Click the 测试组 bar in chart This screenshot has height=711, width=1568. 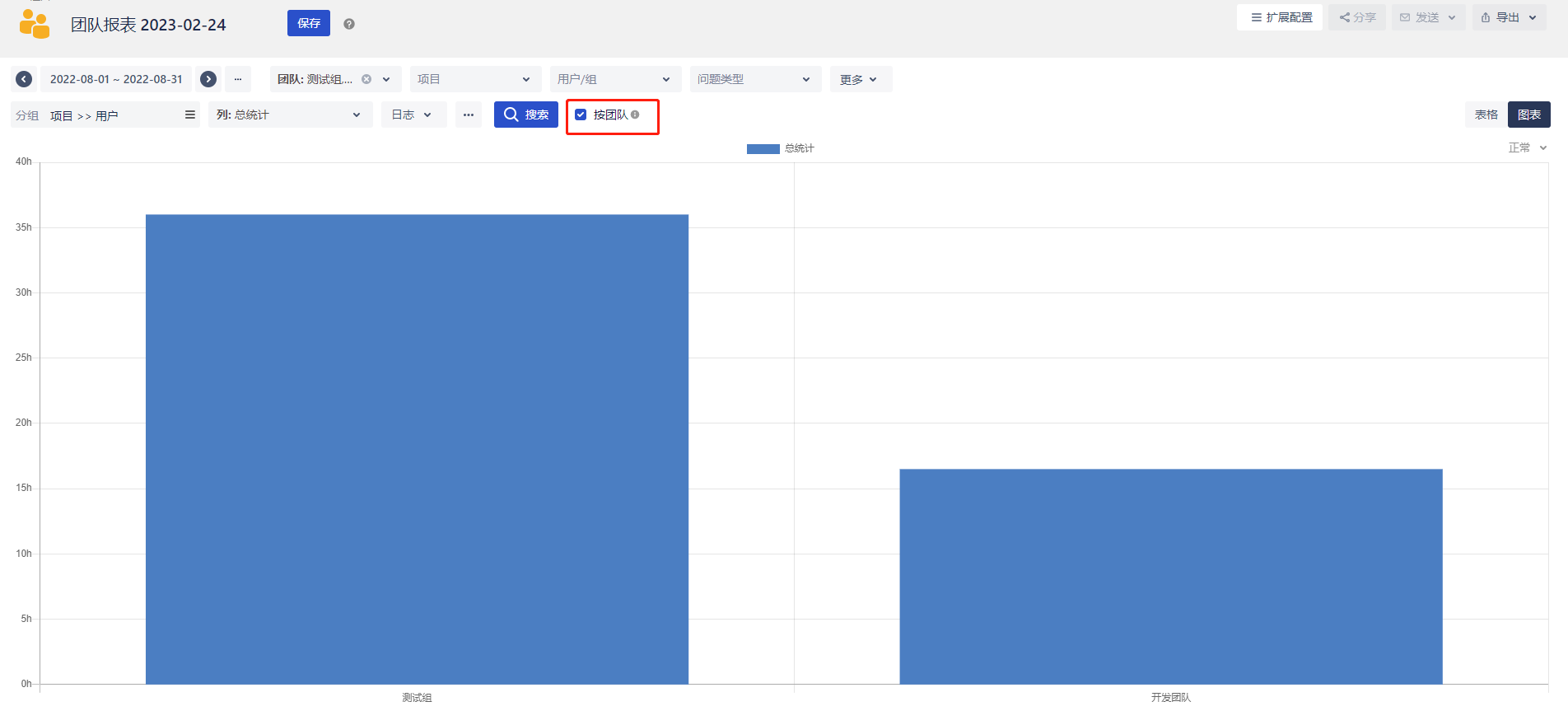[417, 449]
